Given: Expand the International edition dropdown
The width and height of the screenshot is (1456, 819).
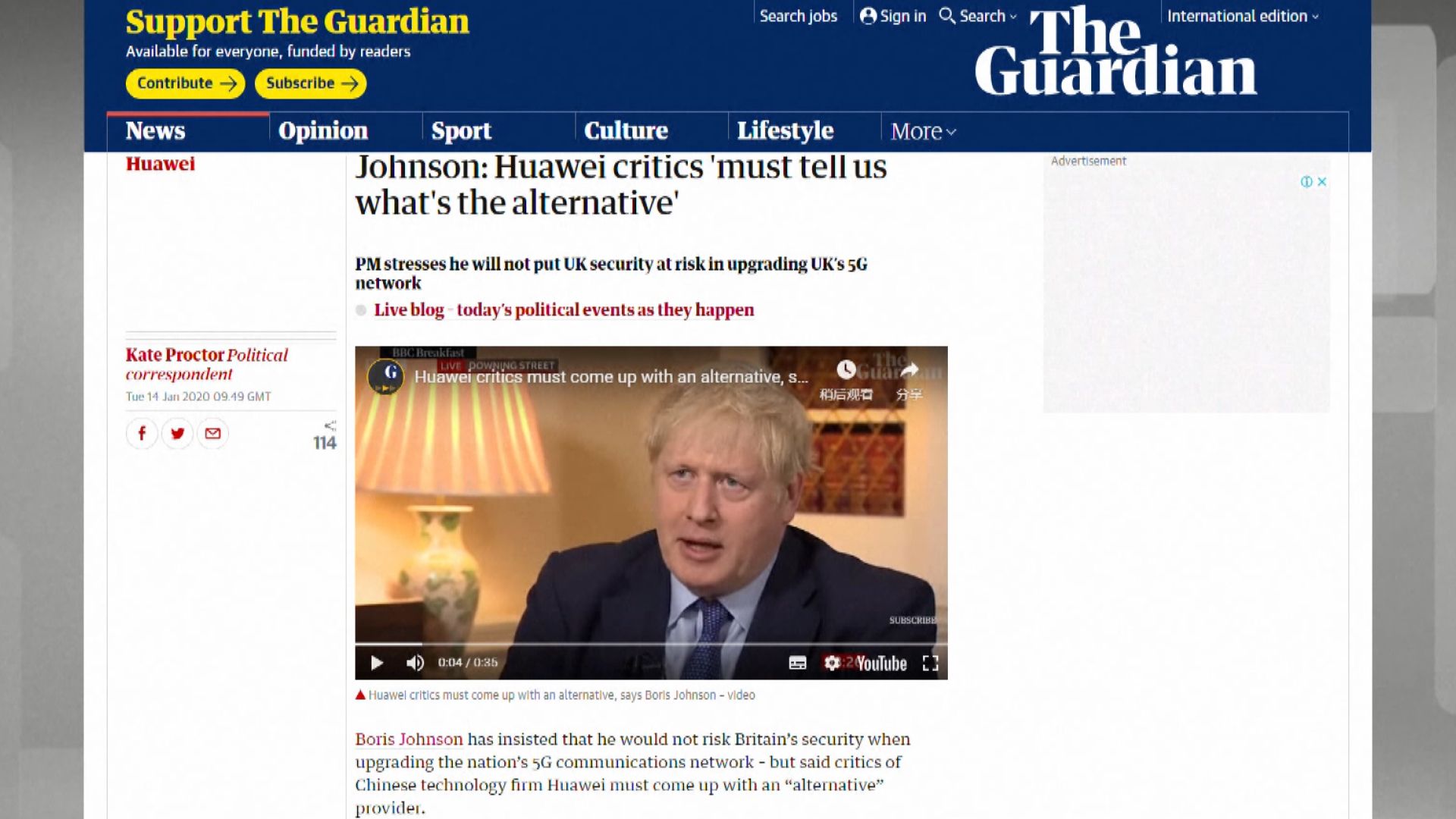Looking at the screenshot, I should point(1243,16).
